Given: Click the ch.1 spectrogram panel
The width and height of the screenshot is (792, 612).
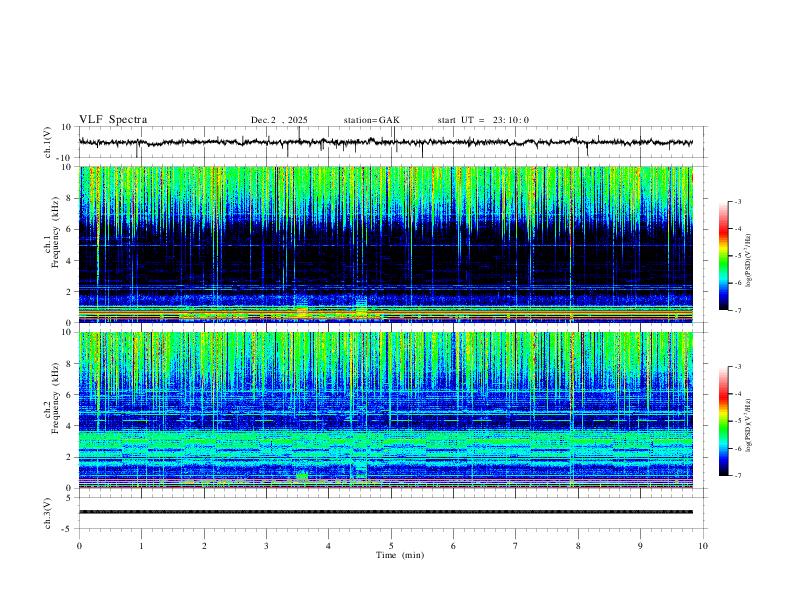Looking at the screenshot, I should [385, 244].
